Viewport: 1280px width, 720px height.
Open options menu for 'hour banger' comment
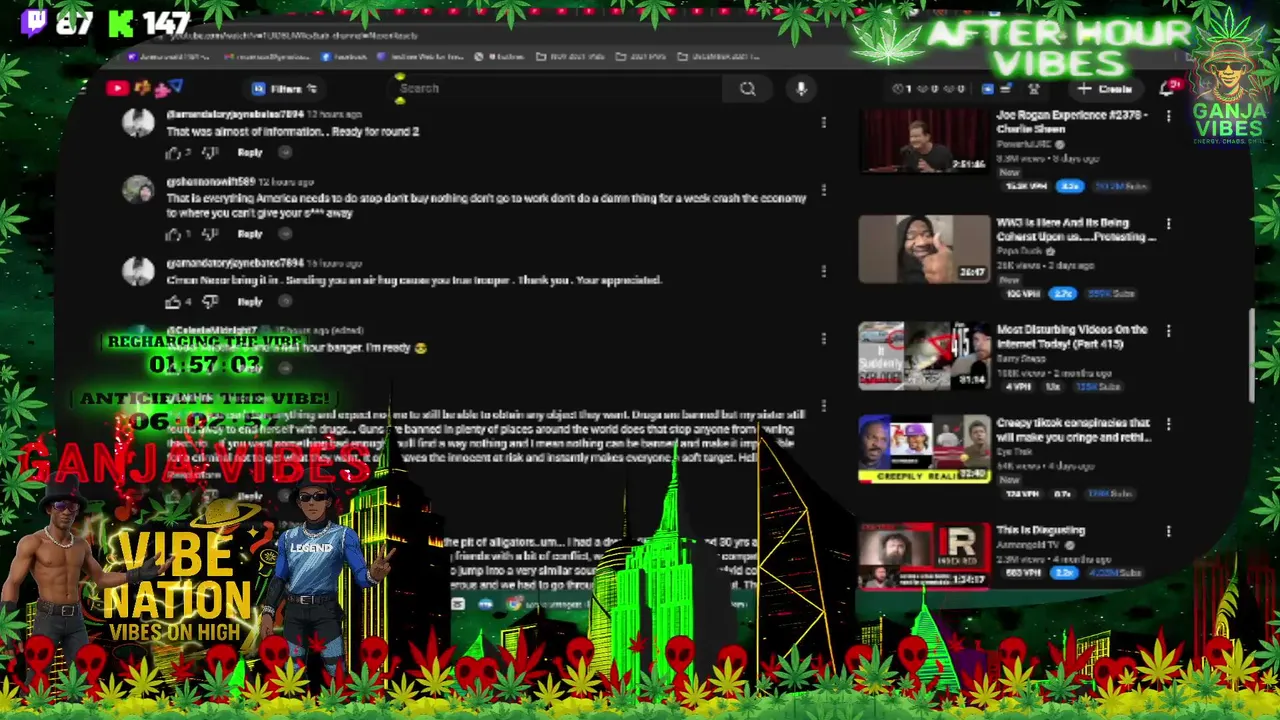823,338
